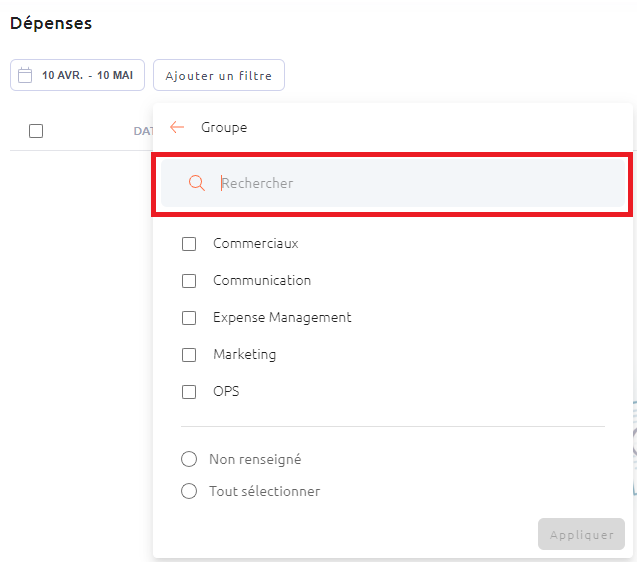This screenshot has width=640, height=562.
Task: Click the Groupe panel title
Action: 224,127
